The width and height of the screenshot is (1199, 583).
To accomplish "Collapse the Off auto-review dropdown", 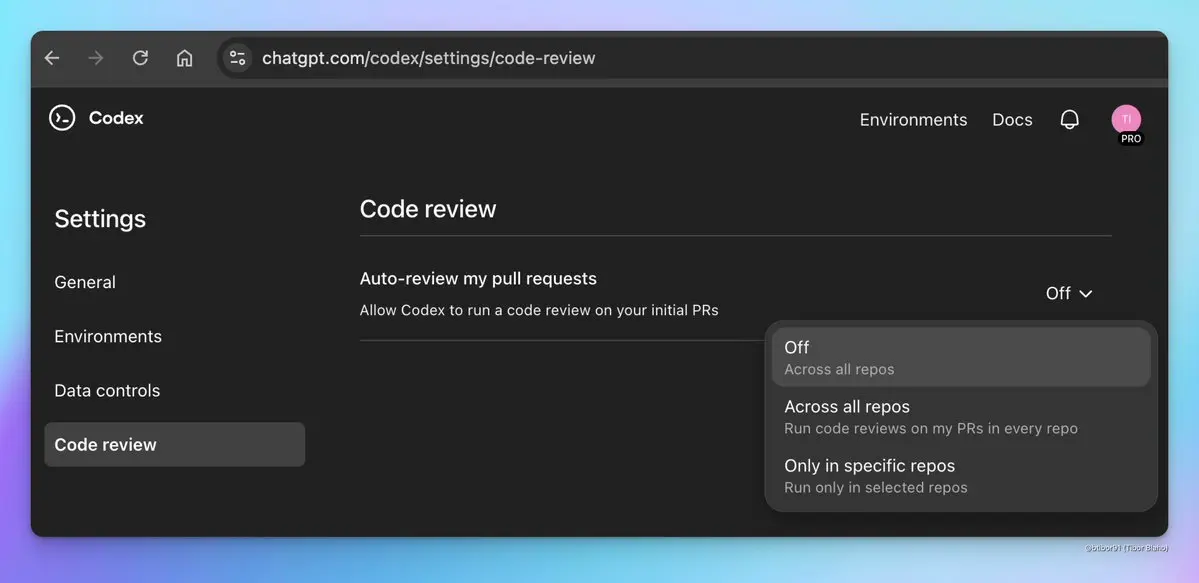I will [1069, 294].
